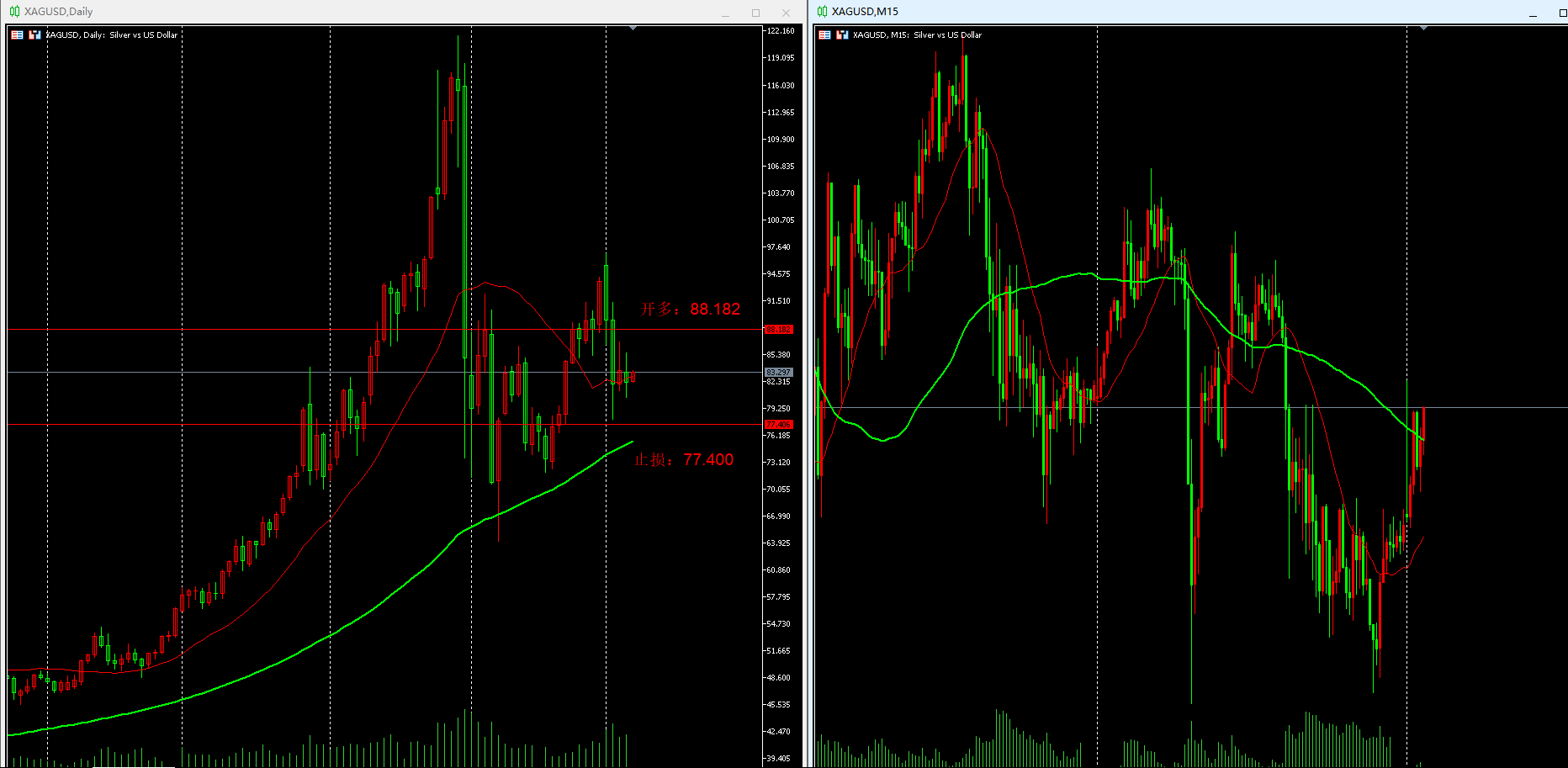Select the 开多: 88.182 text label
The image size is (1568, 768).
pos(690,310)
